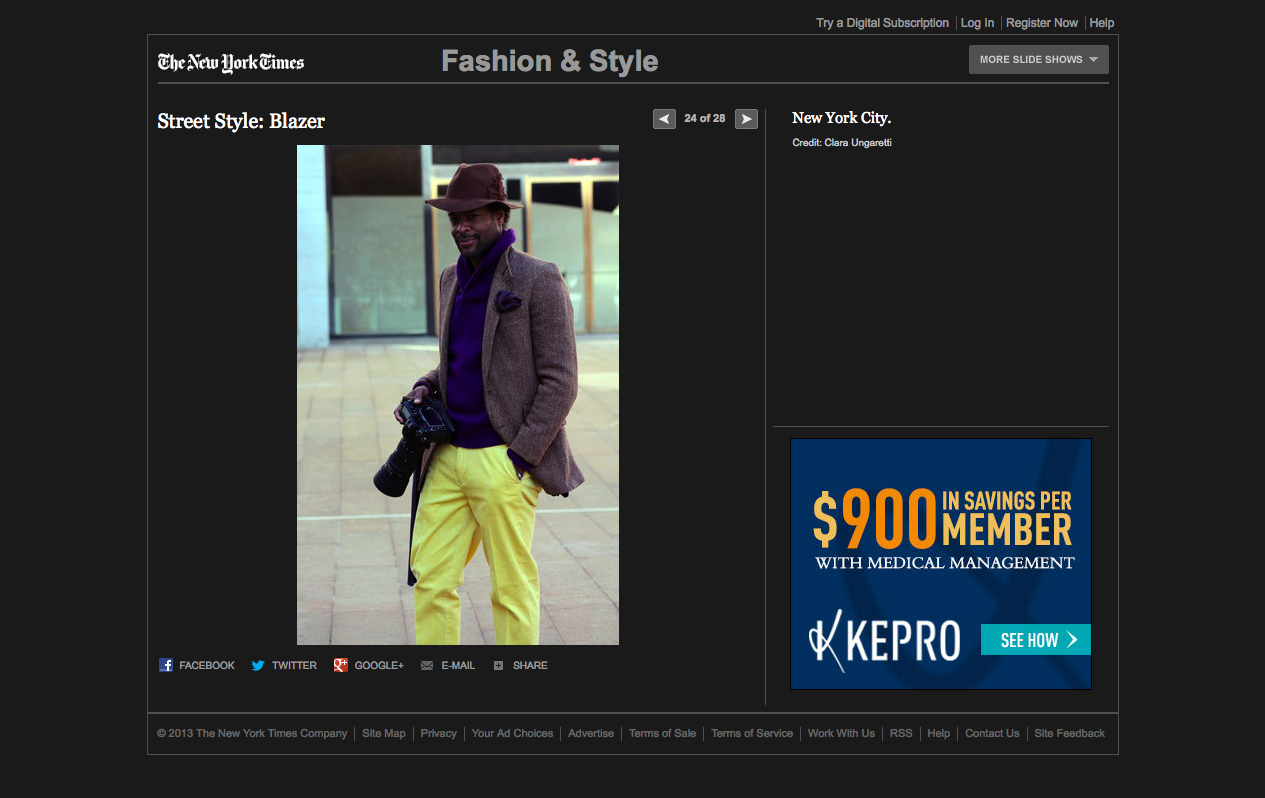Advance to the next slide arrow
The height and width of the screenshot is (798, 1265).
click(746, 119)
